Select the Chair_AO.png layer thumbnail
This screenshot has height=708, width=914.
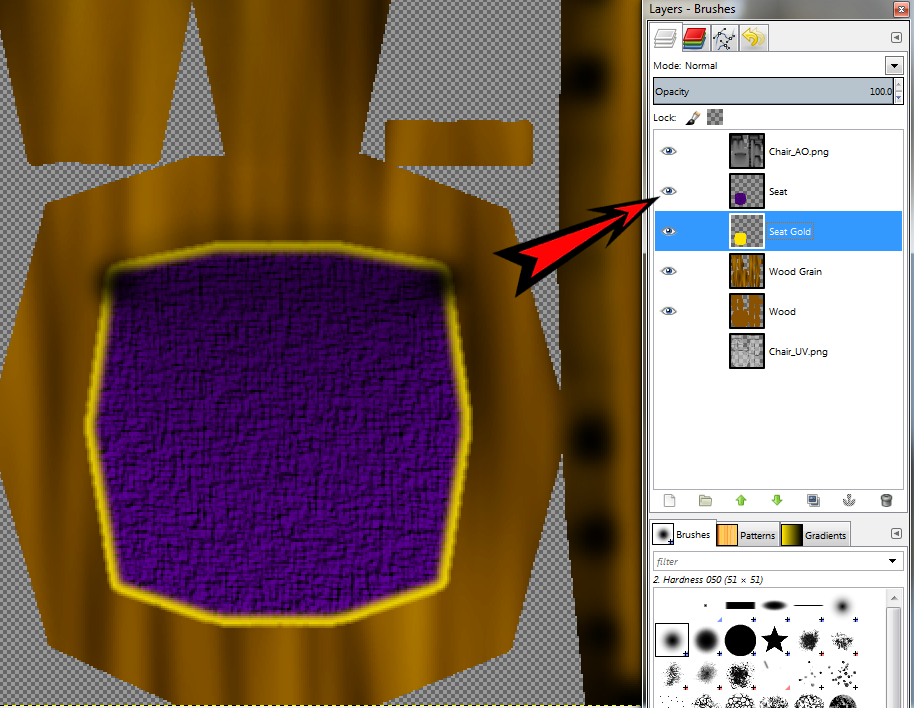point(747,152)
